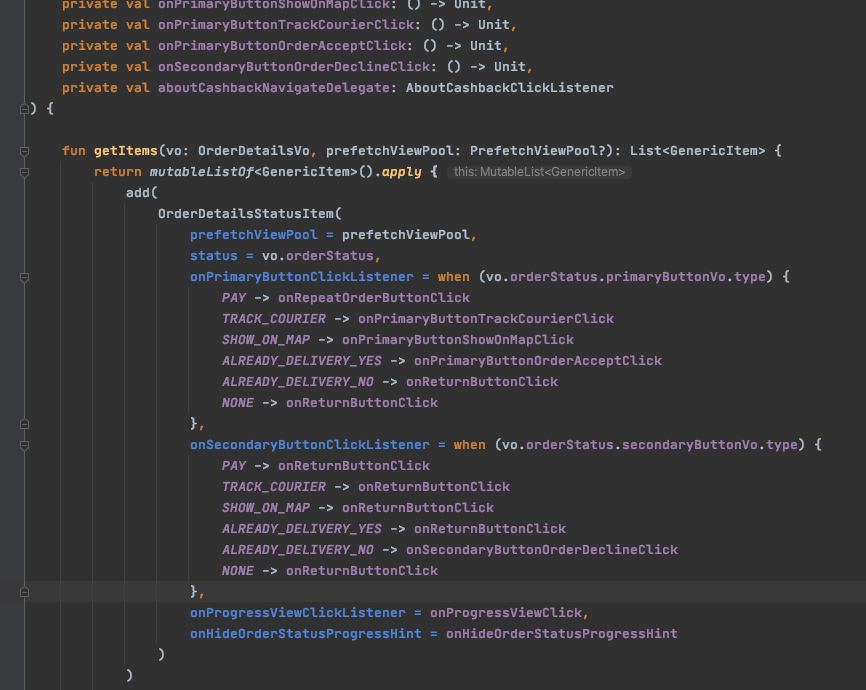Click 'primaryButtonVo' in the when expression
This screenshot has width=866, height=690.
[666, 277]
